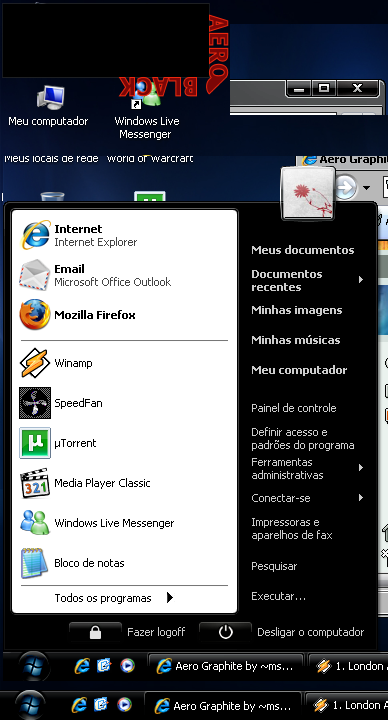This screenshot has width=388, height=720.
Task: Open Painel de controle
Action: [x=293, y=408]
